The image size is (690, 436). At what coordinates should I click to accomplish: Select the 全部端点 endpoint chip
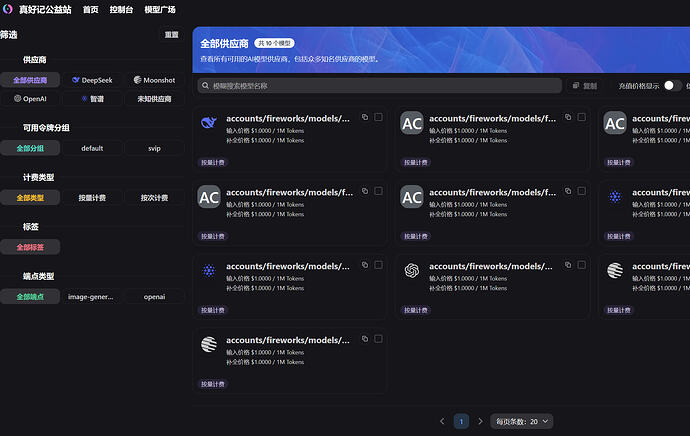tap(30, 297)
